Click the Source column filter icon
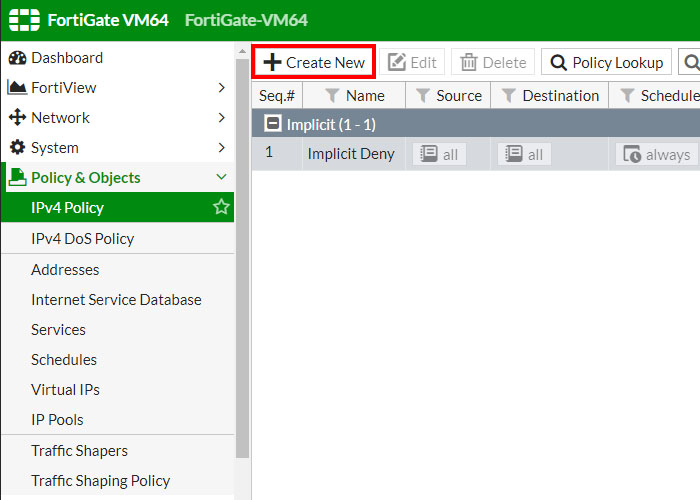Viewport: 700px width, 500px height. (422, 96)
